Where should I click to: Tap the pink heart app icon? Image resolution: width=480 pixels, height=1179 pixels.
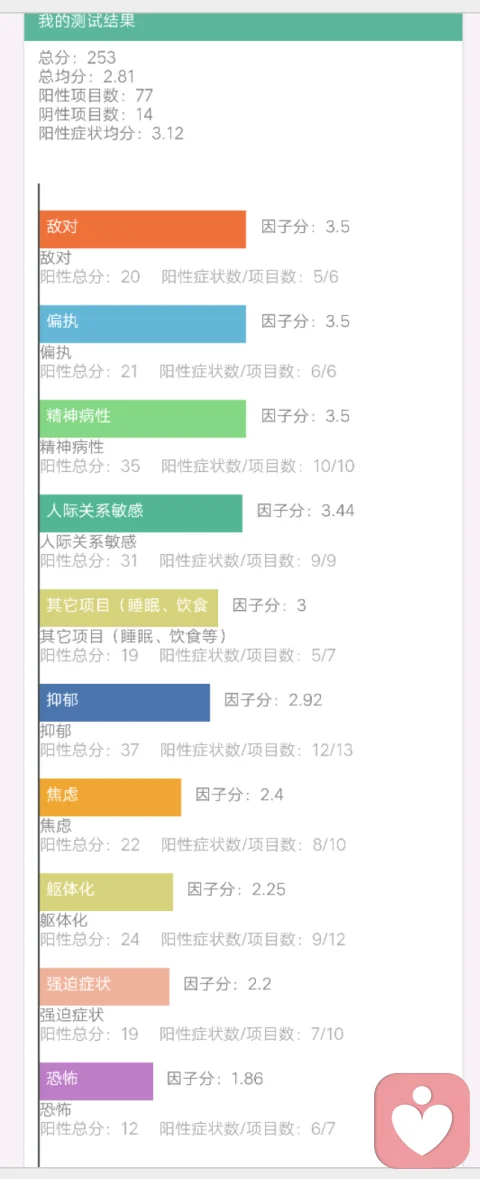coord(422,1120)
